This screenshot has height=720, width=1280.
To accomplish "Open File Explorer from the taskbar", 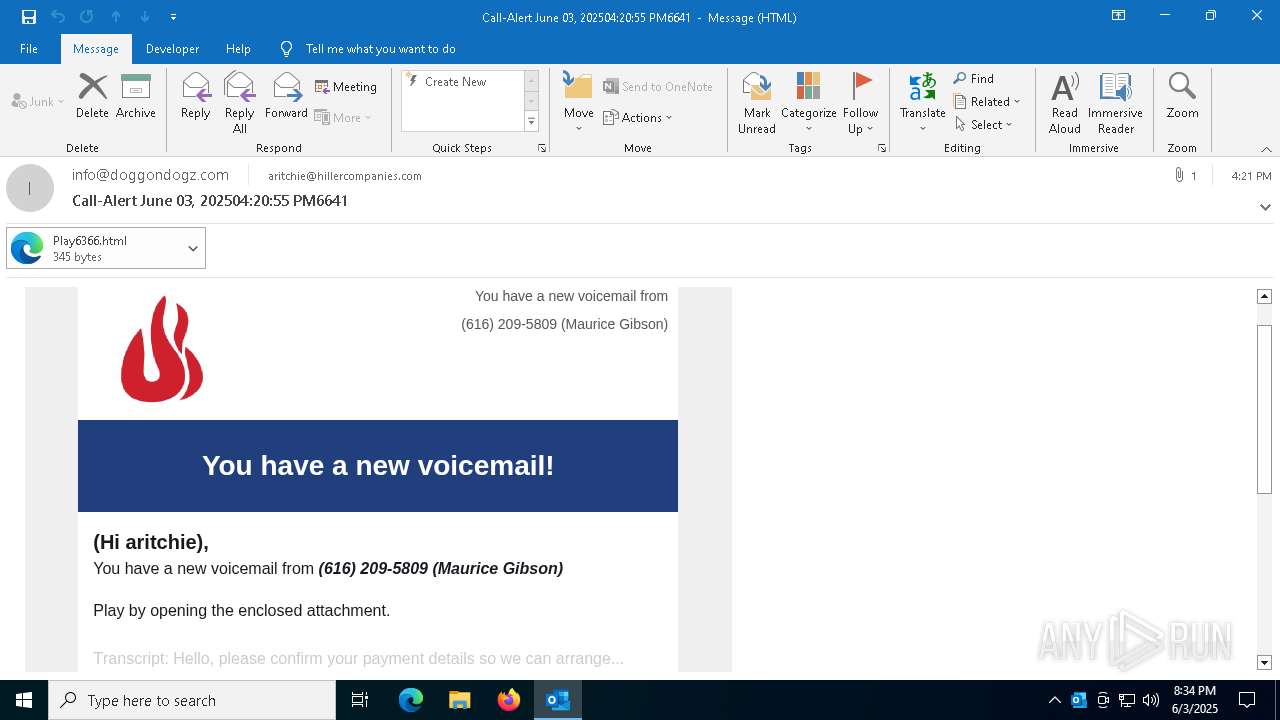I will (x=460, y=700).
